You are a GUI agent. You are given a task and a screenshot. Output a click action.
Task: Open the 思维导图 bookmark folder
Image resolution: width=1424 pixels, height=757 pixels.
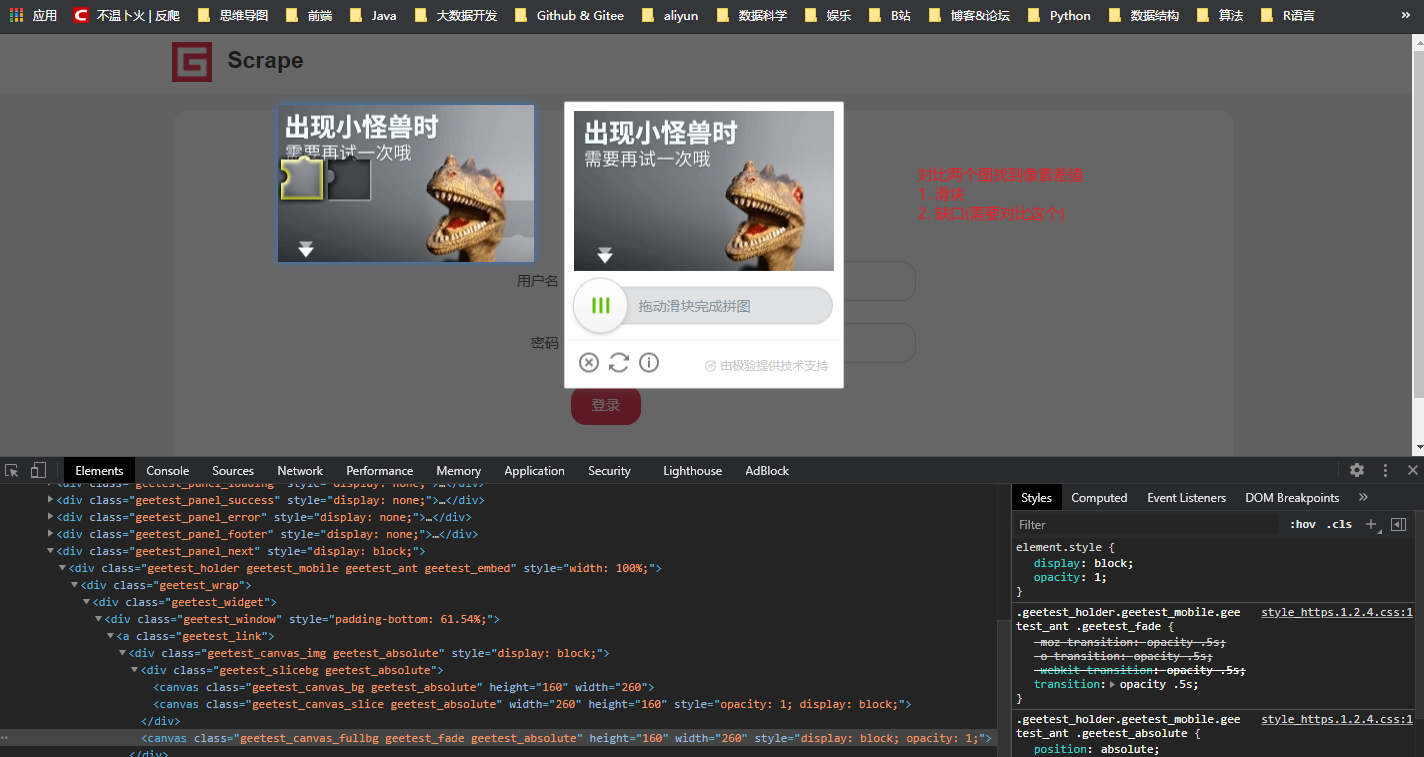pyautogui.click(x=233, y=16)
